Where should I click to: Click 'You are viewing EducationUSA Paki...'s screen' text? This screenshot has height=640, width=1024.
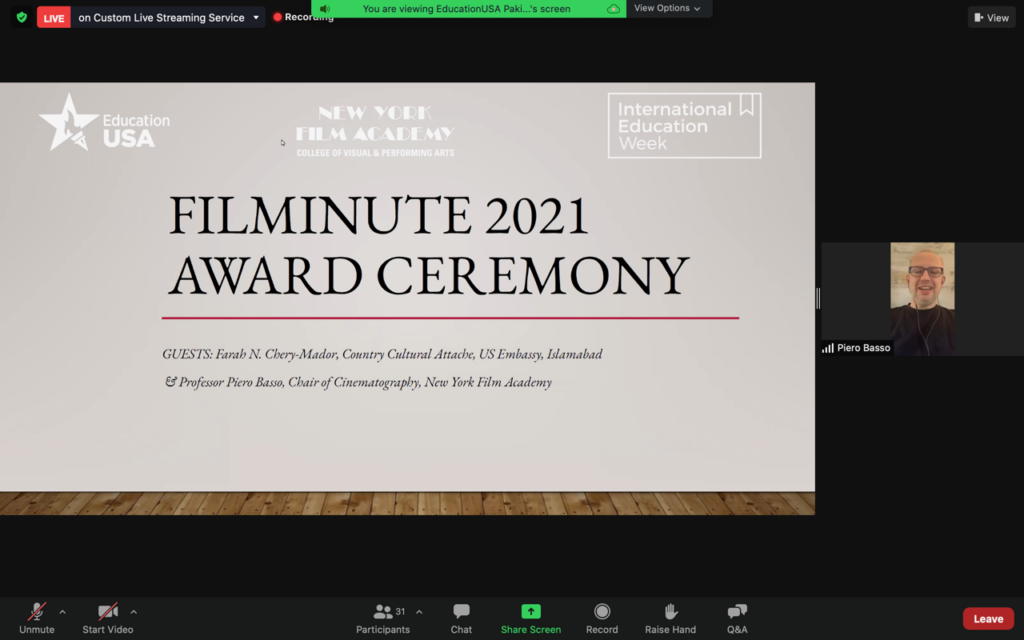466,8
